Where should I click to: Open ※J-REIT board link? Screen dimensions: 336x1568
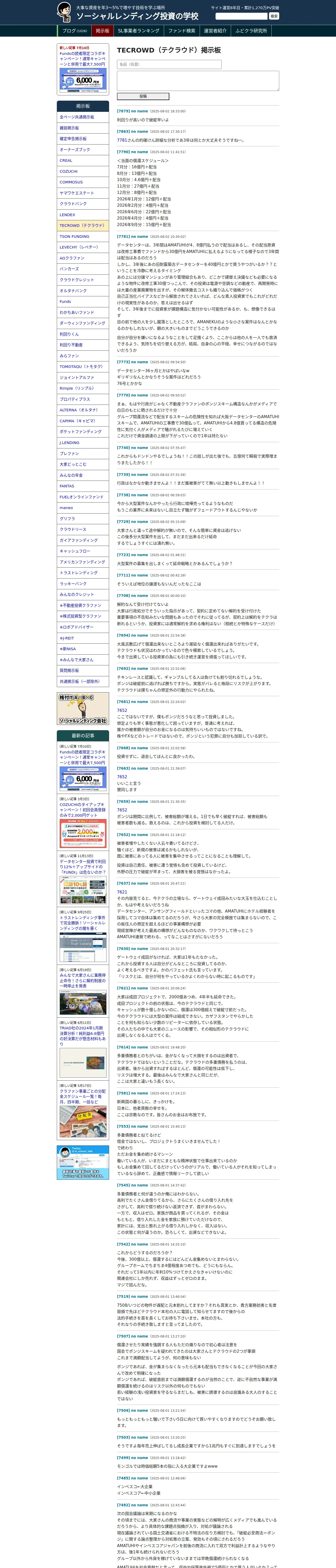point(83,638)
